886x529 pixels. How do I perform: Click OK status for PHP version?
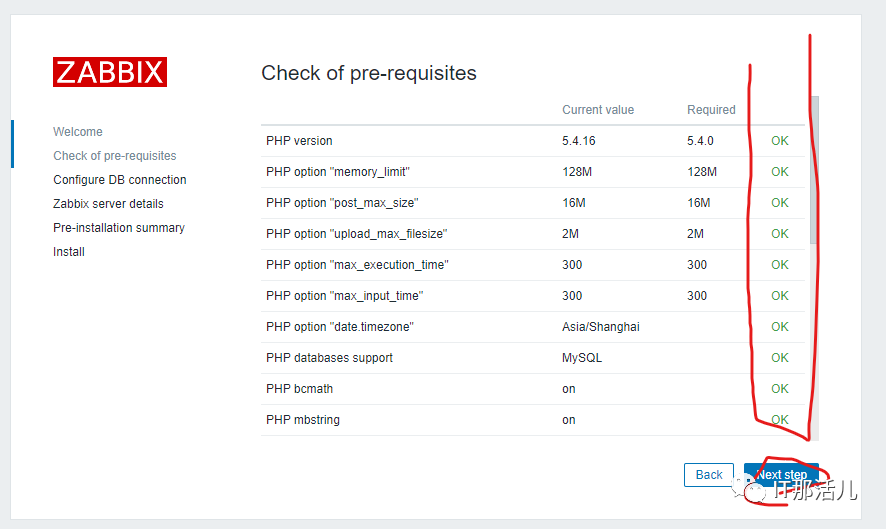[780, 141]
